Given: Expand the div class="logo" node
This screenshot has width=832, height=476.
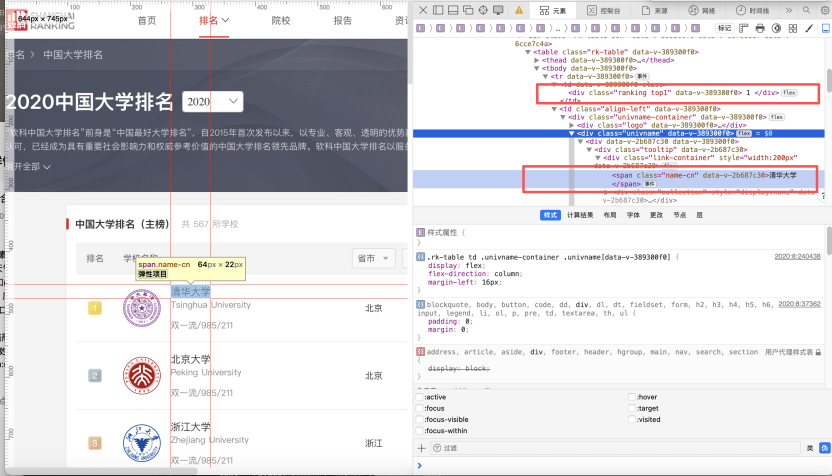Looking at the screenshot, I should [x=571, y=125].
